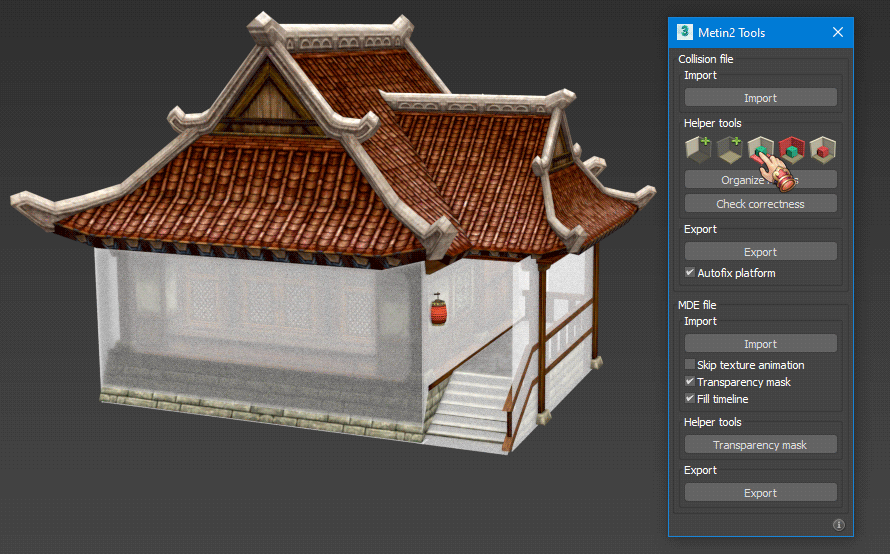Close the Metin2 Tools window

tap(838, 32)
